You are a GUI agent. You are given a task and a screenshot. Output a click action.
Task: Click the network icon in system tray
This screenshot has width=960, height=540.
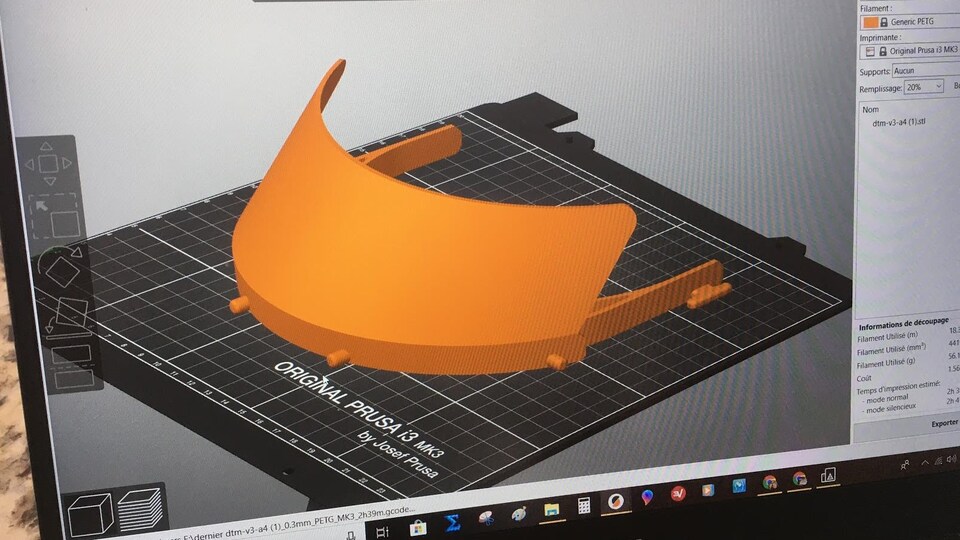938,460
